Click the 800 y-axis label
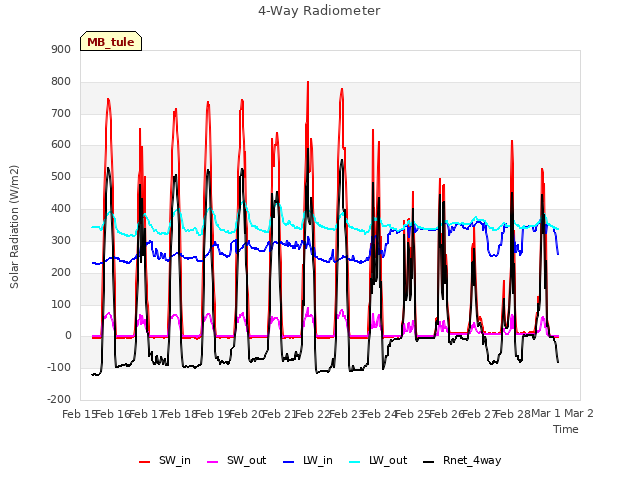Image resolution: width=640 pixels, height=480 pixels. (61, 82)
